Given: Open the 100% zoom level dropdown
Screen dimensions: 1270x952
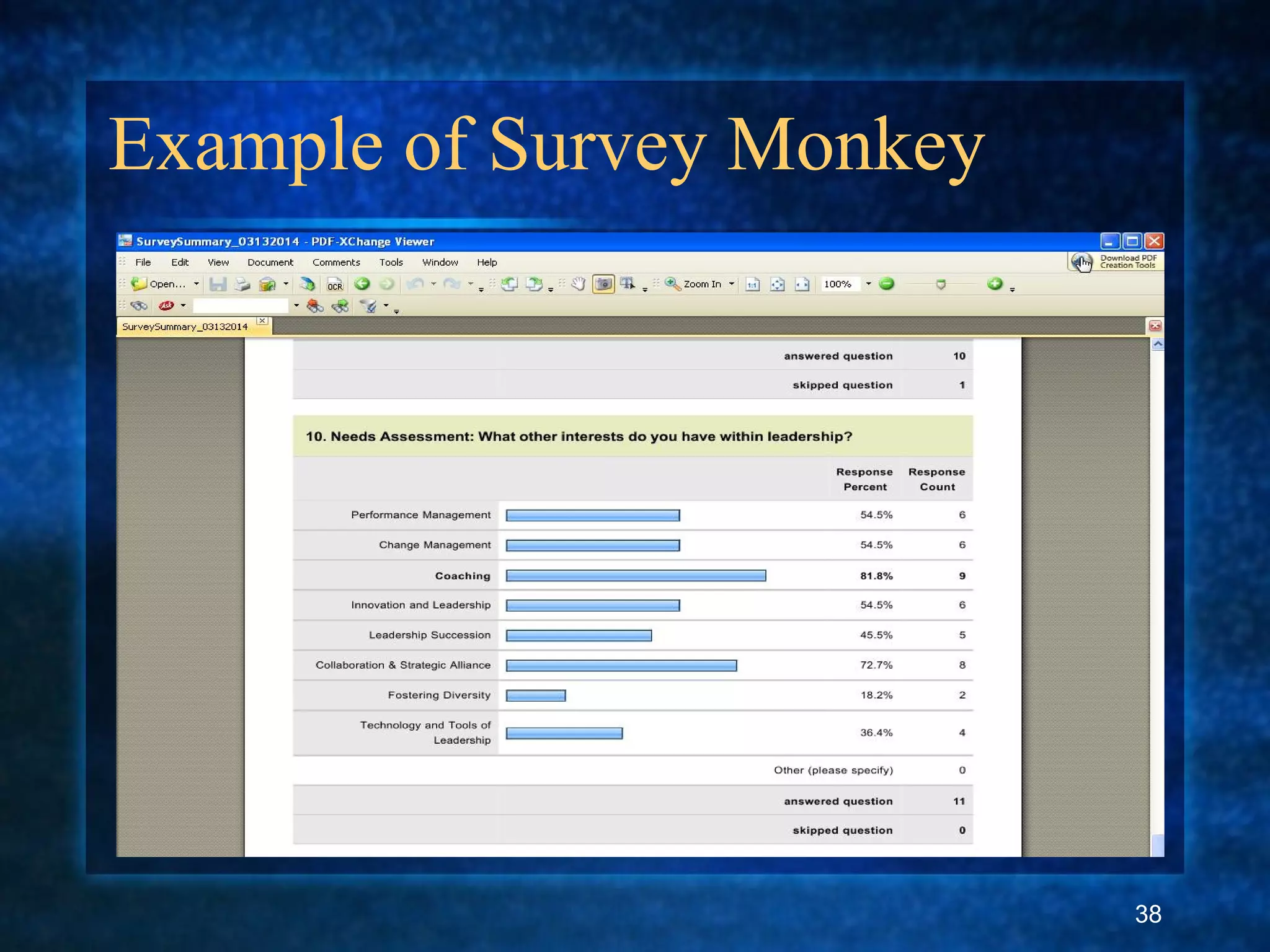Looking at the screenshot, I should [x=868, y=284].
